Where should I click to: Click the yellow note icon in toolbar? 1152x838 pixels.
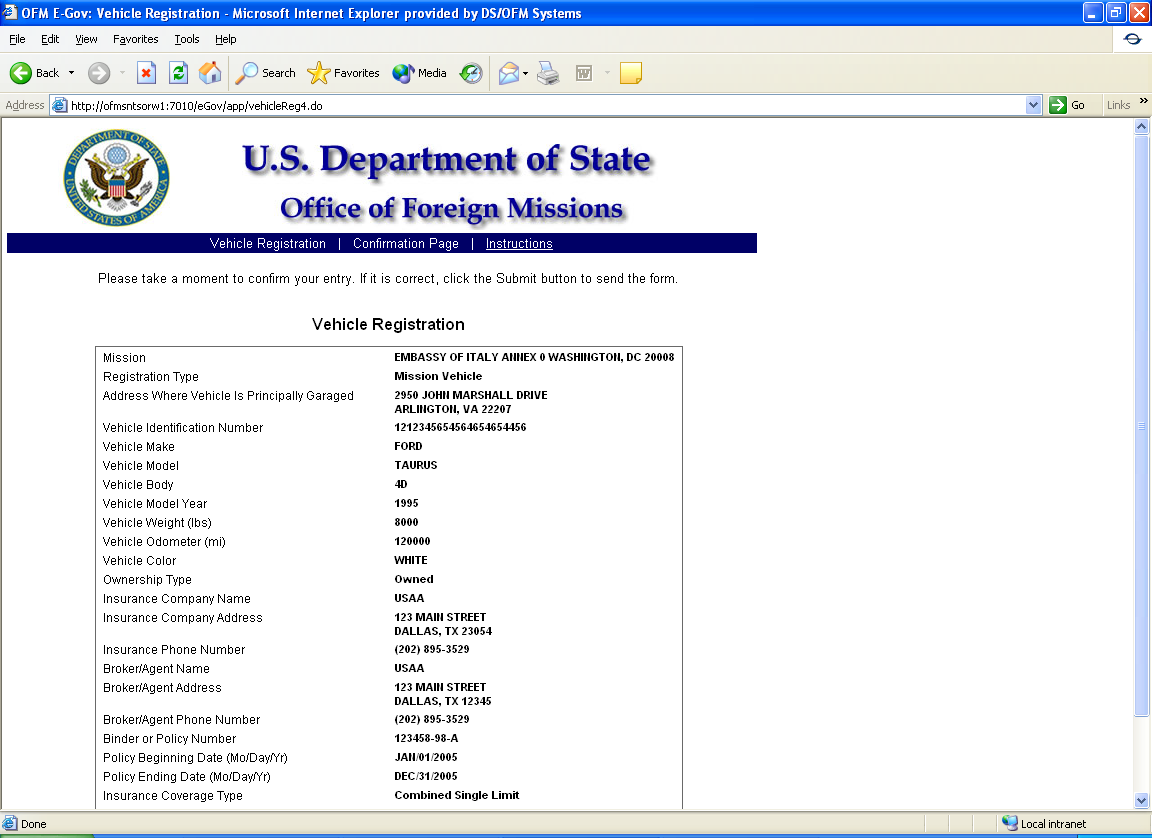click(x=630, y=73)
